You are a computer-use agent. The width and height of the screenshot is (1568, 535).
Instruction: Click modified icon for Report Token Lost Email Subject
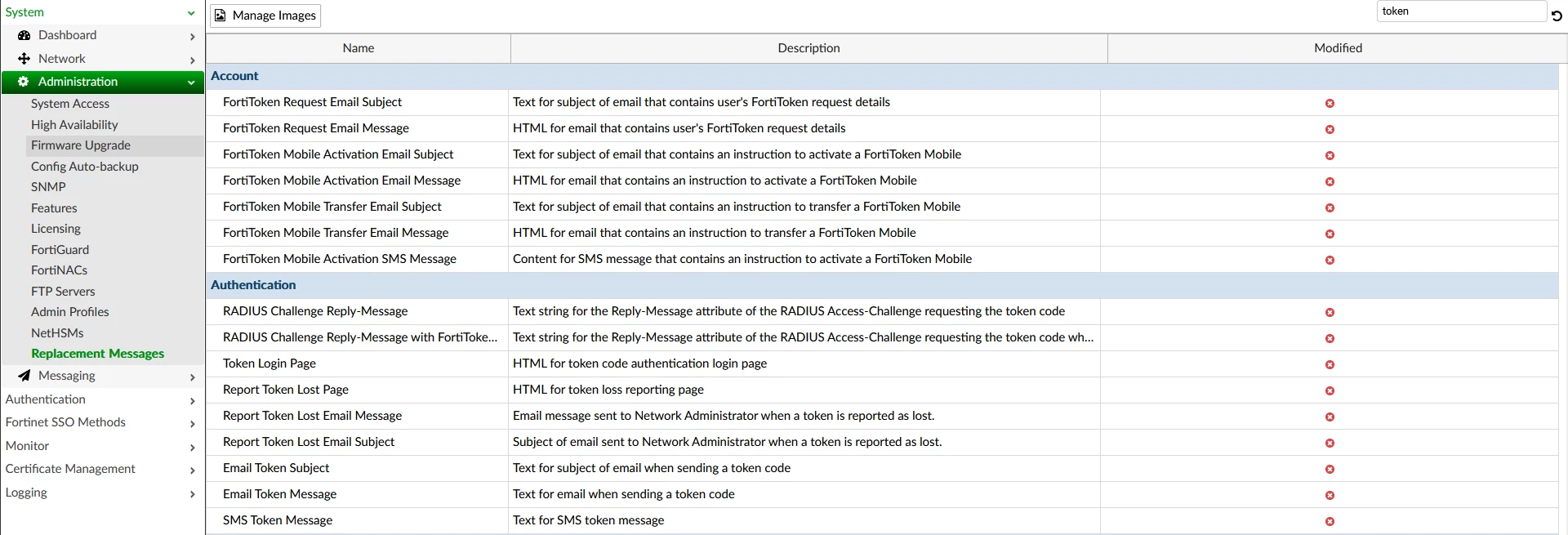tap(1330, 443)
